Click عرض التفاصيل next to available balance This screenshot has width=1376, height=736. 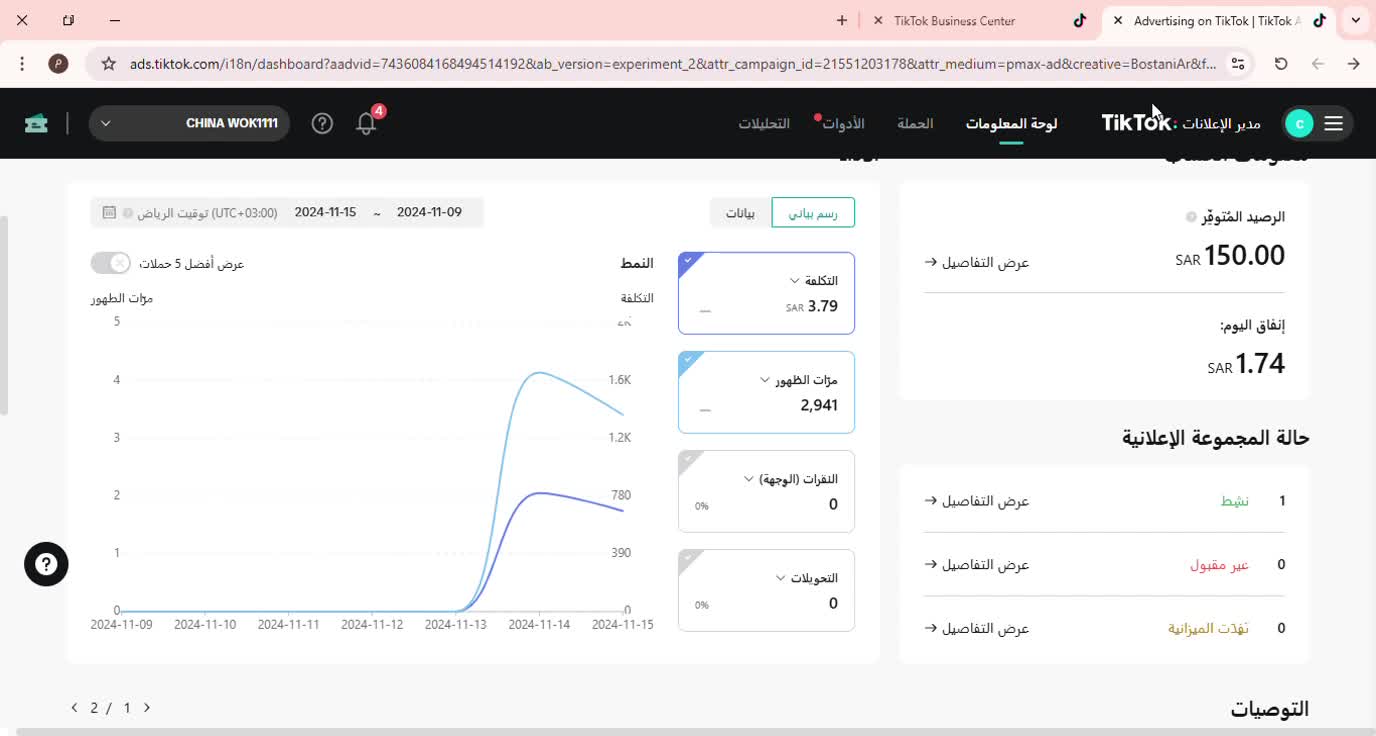coord(977,262)
